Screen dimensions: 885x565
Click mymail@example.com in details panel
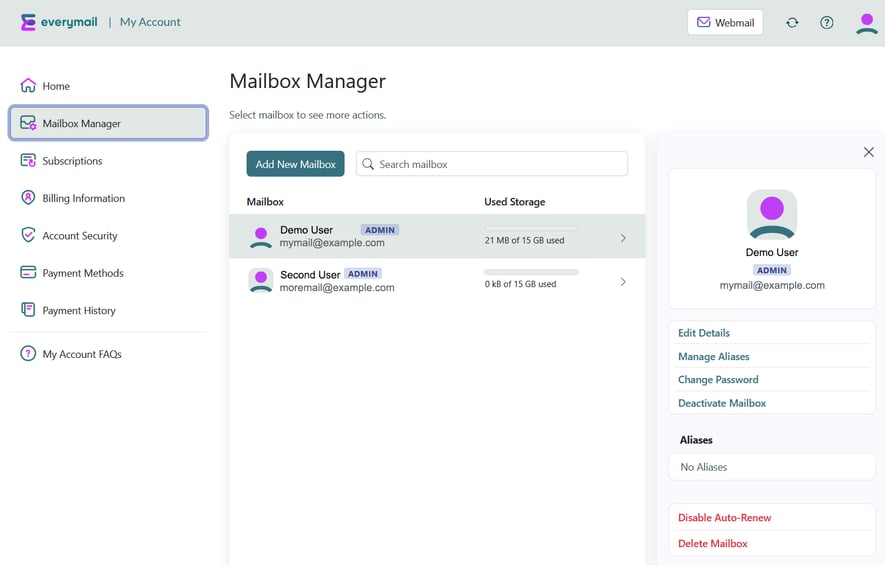(772, 285)
